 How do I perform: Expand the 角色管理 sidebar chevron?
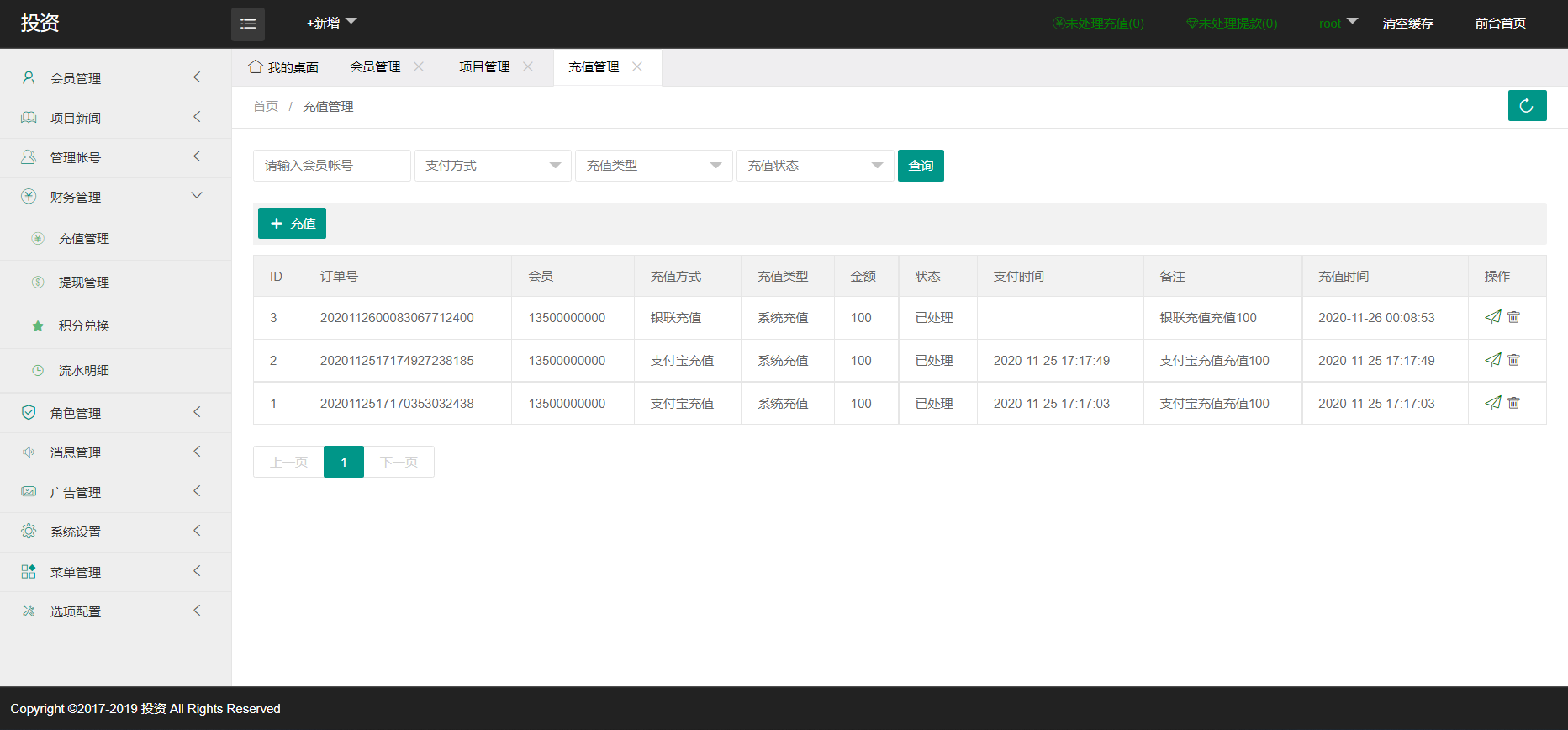197,412
